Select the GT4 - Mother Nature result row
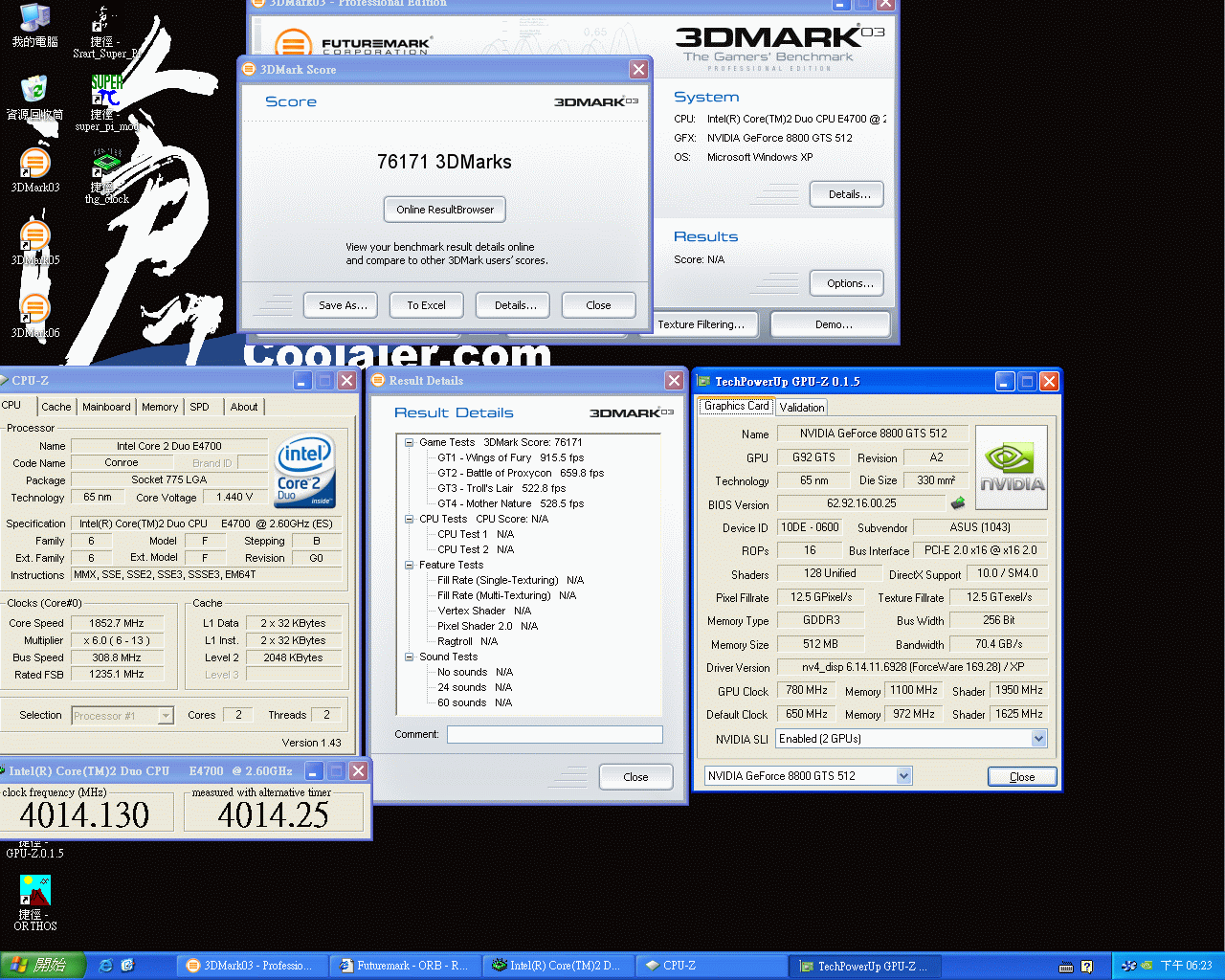The height and width of the screenshot is (980, 1225). pos(510,503)
